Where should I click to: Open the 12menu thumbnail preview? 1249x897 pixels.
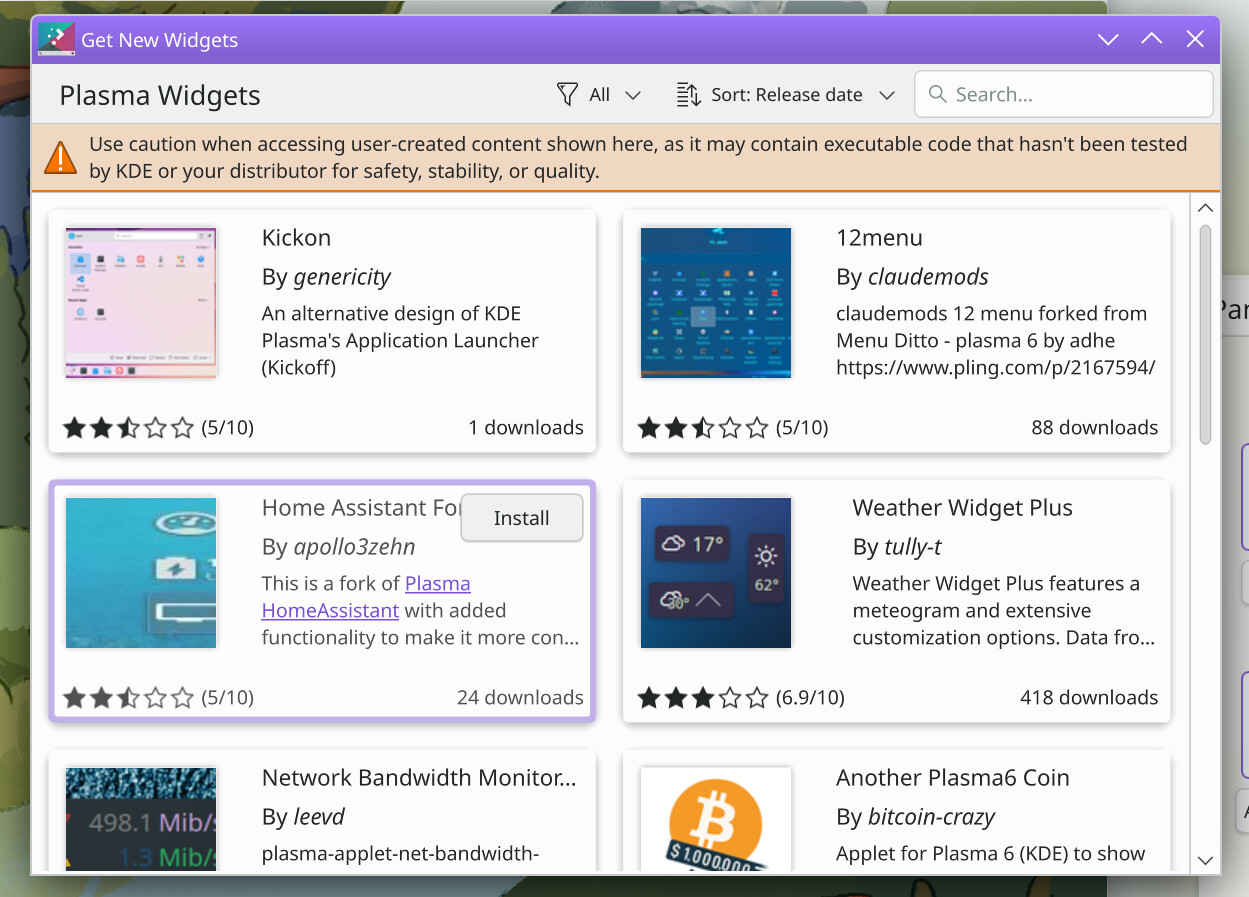[716, 303]
